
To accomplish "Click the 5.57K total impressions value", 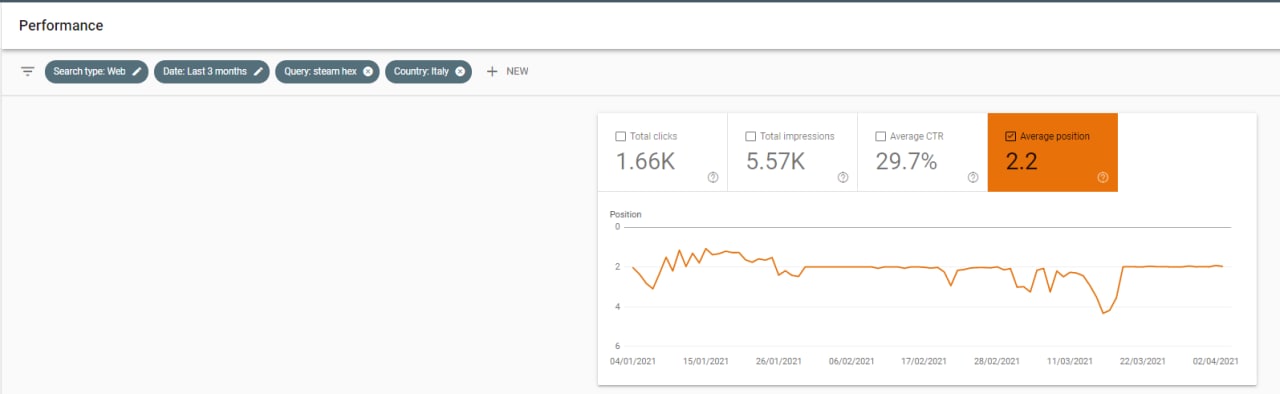I will (776, 162).
